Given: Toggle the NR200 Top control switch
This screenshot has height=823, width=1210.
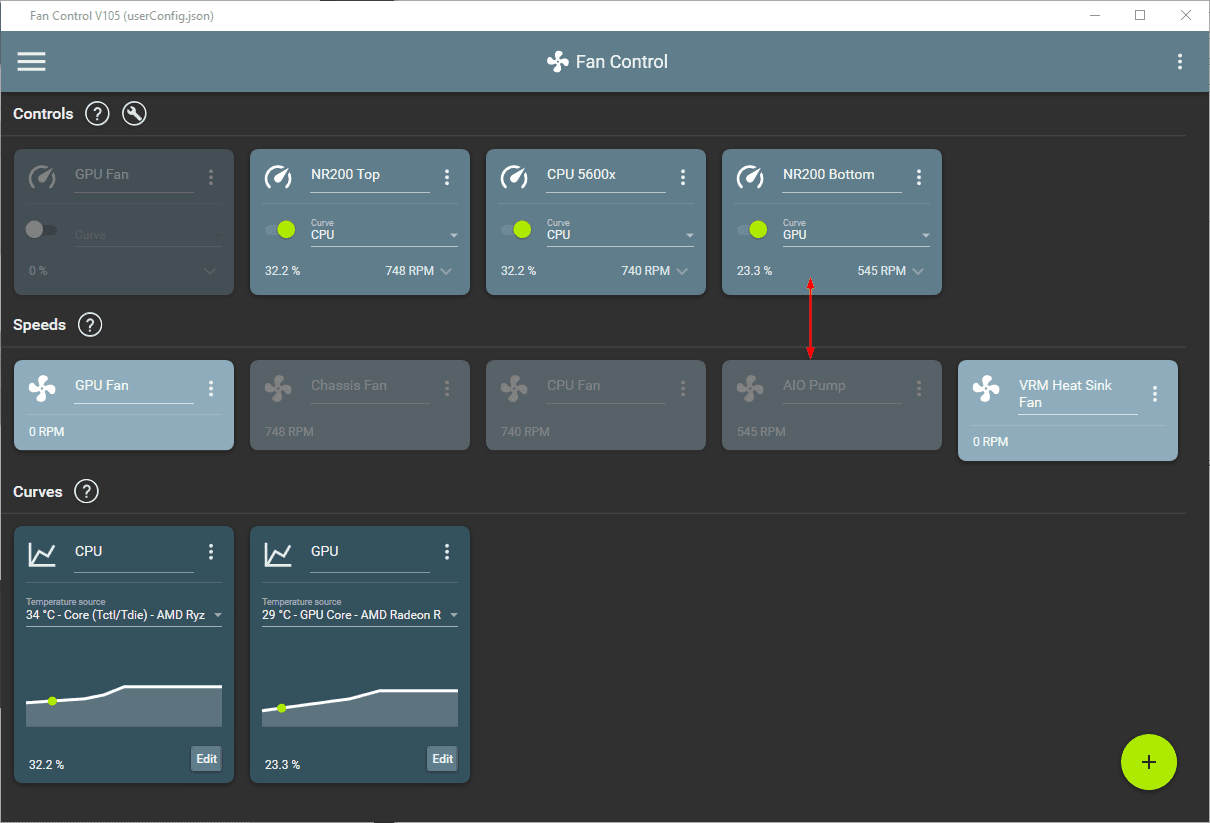Looking at the screenshot, I should [x=280, y=230].
